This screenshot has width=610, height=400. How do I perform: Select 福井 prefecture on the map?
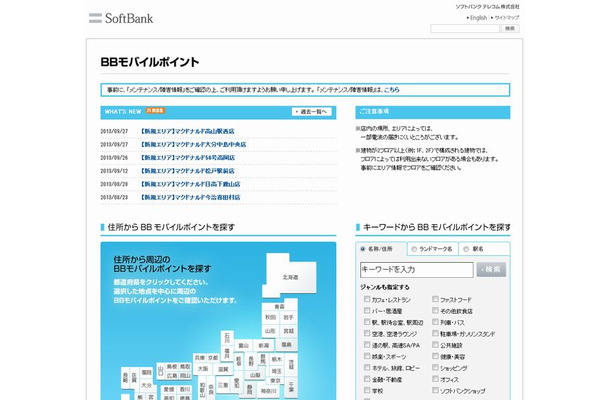tap(227, 353)
